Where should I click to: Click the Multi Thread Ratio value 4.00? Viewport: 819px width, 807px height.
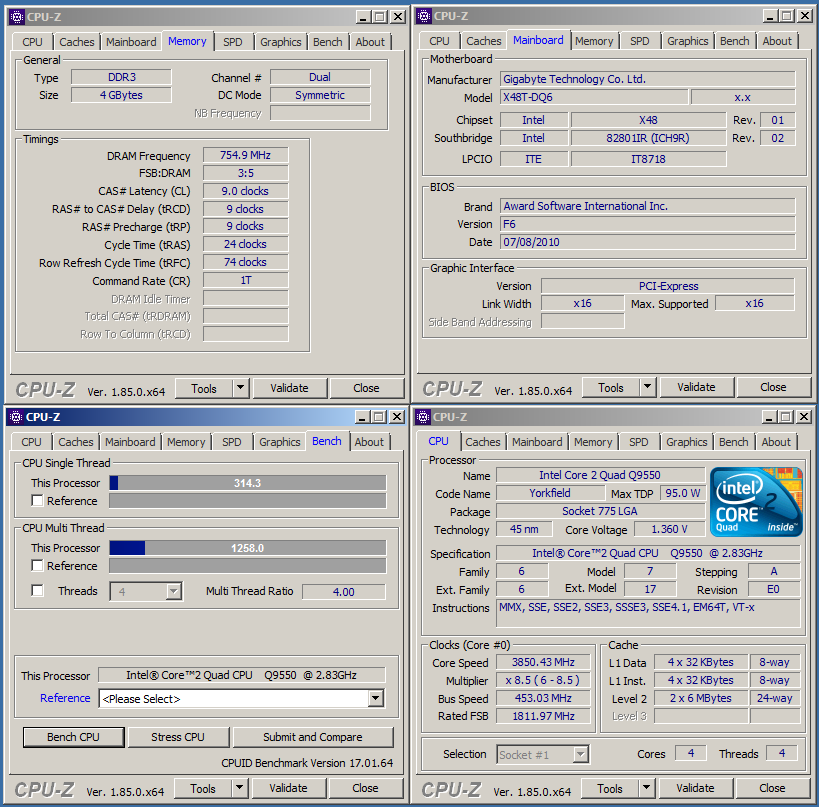[344, 592]
